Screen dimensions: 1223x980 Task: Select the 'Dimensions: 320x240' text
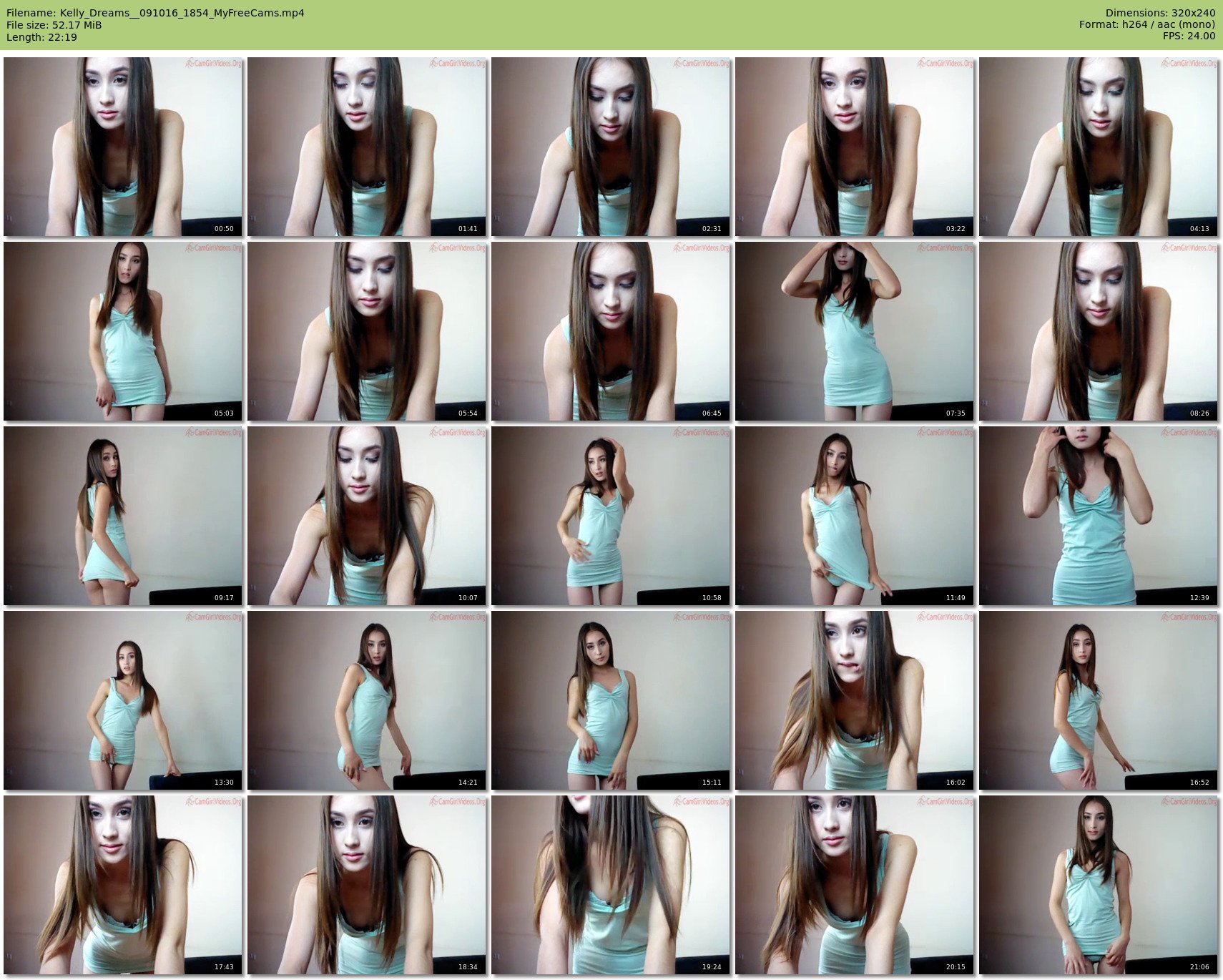[1160, 13]
